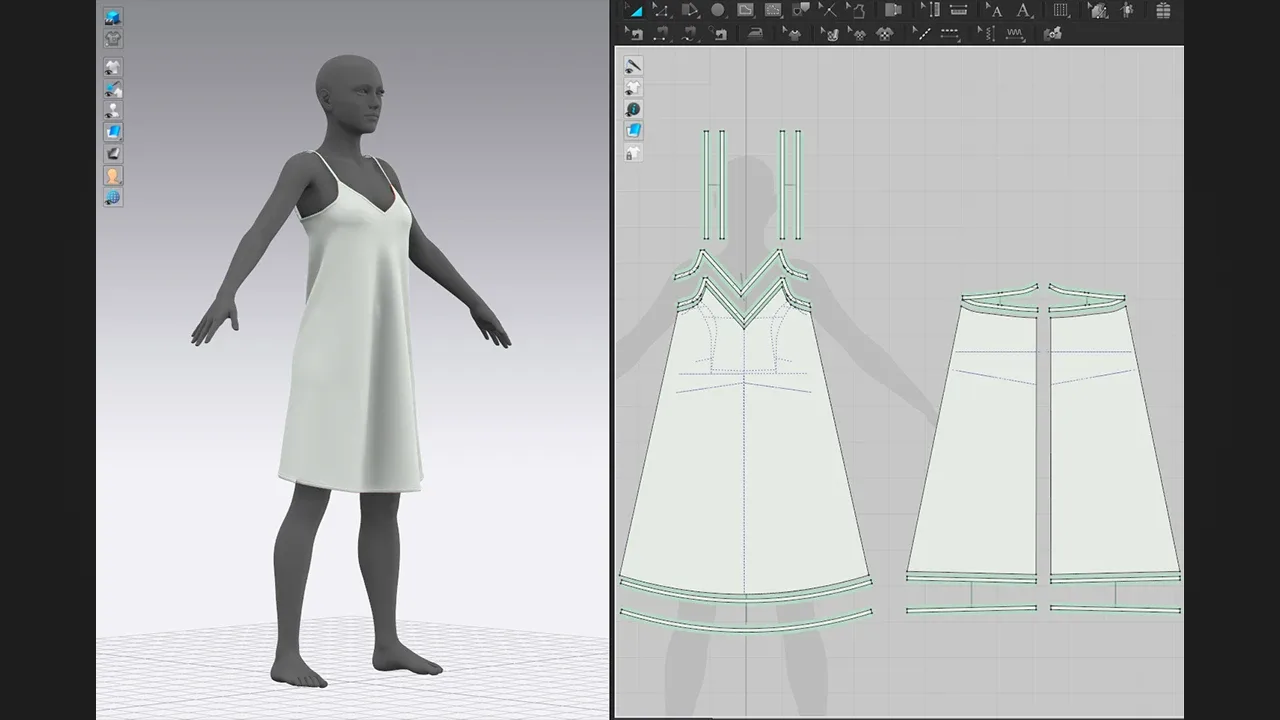Screen dimensions: 1280x720
Task: Select the Edit Pattern tool with blue triangle
Action: pyautogui.click(x=634, y=10)
